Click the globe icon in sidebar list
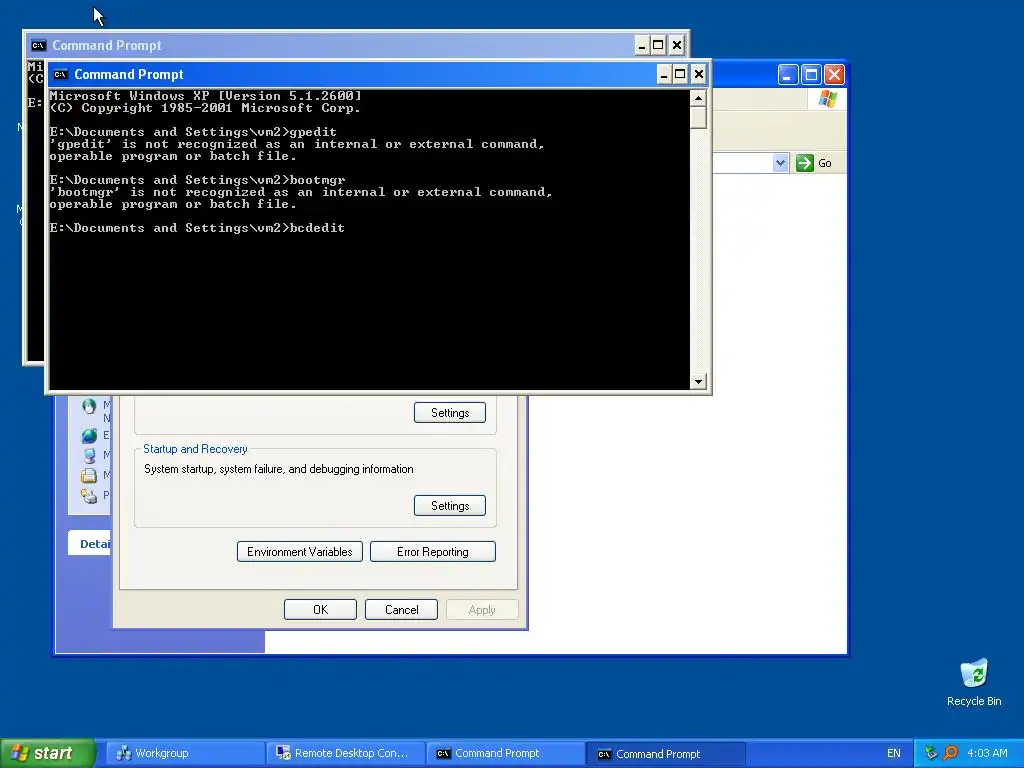 89,436
